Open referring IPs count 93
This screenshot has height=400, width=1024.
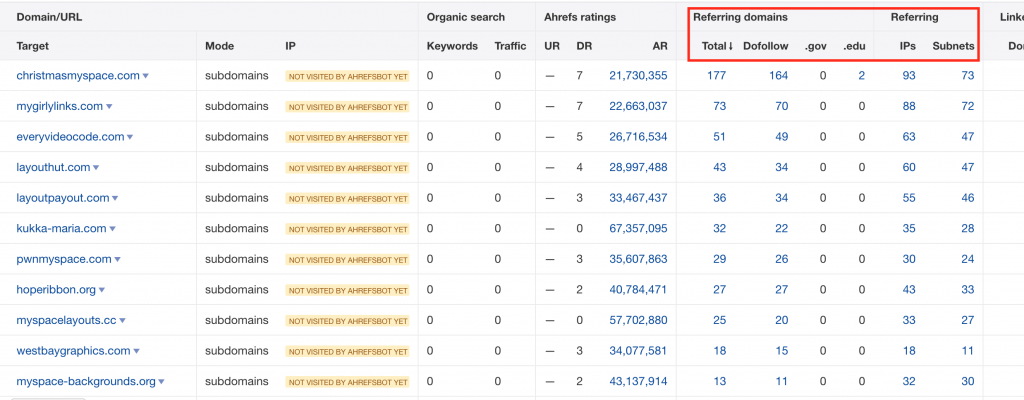click(x=909, y=75)
